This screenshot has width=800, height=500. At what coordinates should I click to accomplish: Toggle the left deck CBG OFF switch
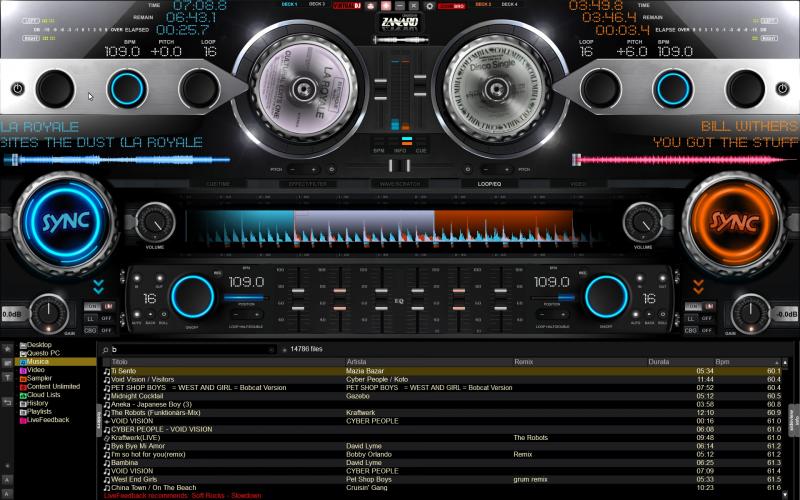pyautogui.click(x=106, y=330)
